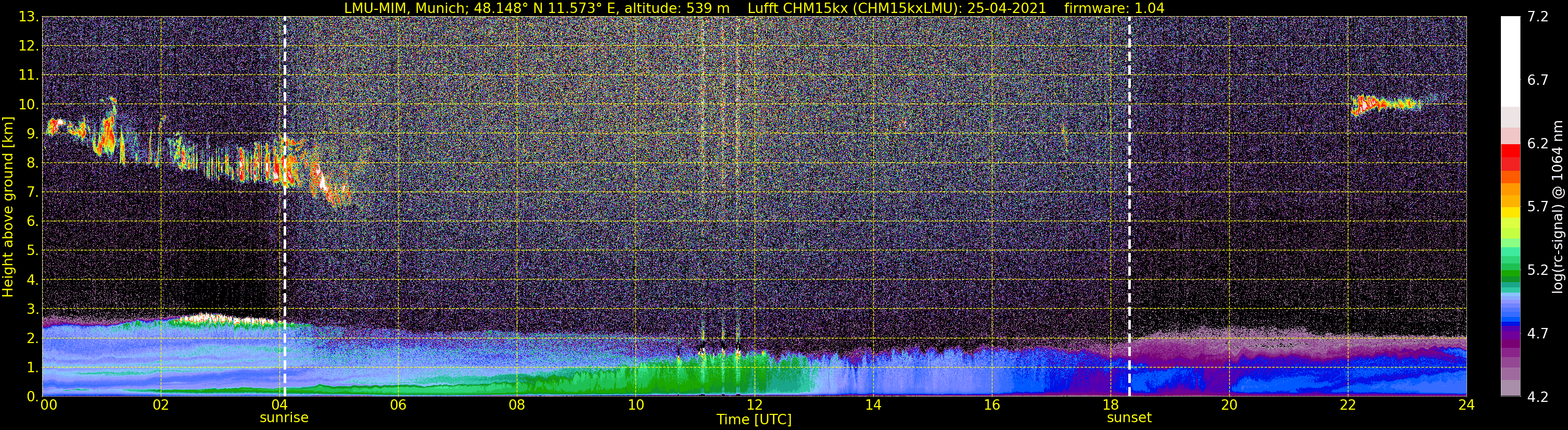Click the "sunrise" label below the time axis
Screen dimensions: 1568x430
point(284,418)
